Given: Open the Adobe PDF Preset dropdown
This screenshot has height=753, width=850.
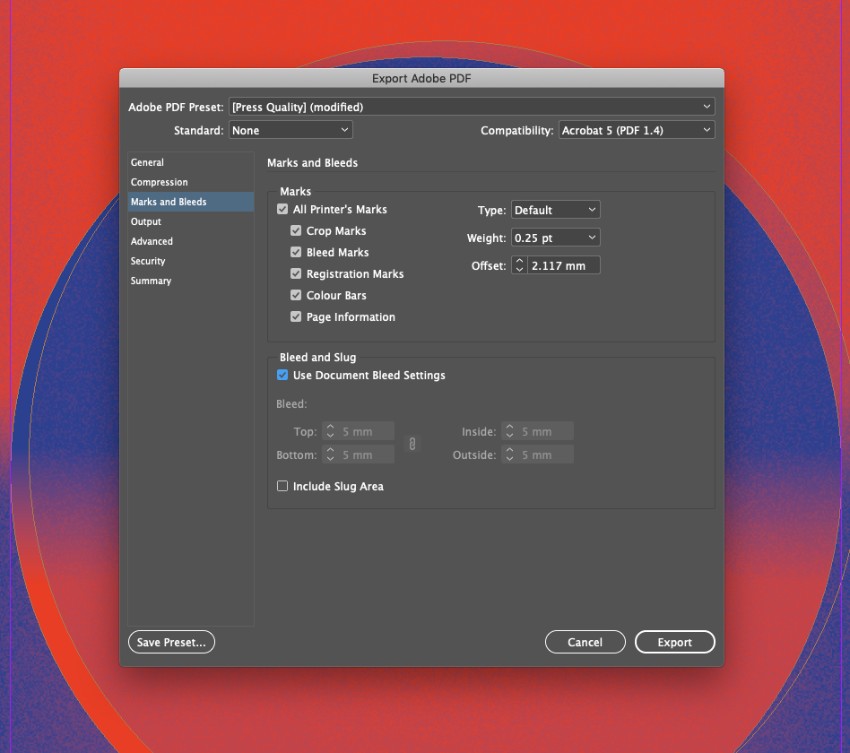Looking at the screenshot, I should pos(472,107).
